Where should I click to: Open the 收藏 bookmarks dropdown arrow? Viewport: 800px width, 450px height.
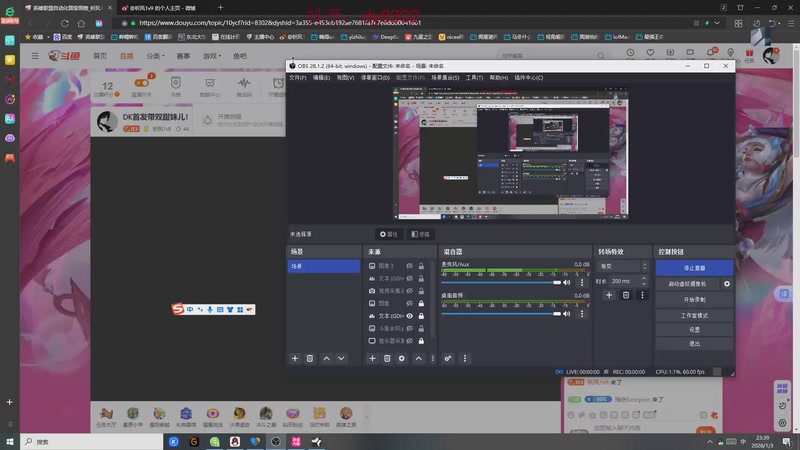49,37
